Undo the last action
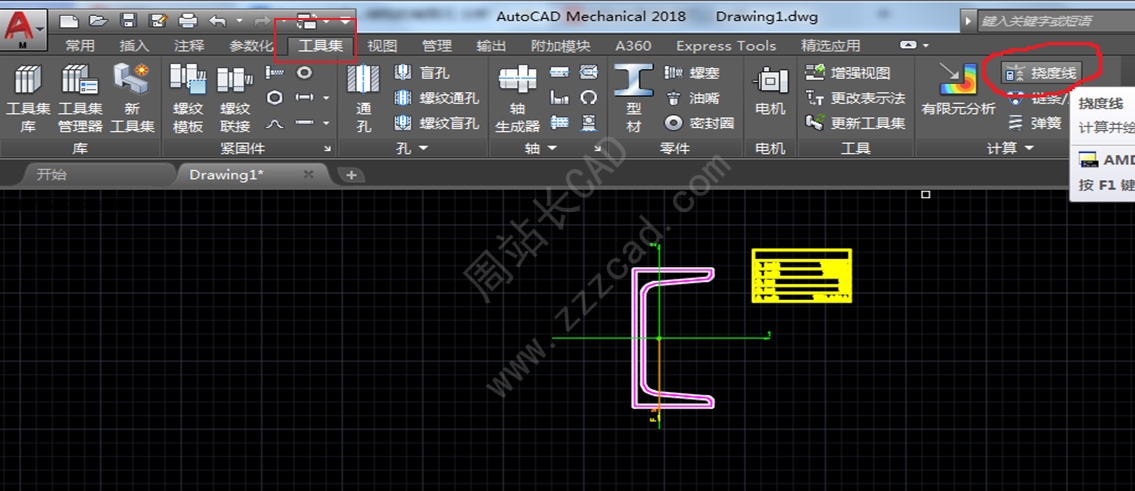 pos(217,20)
